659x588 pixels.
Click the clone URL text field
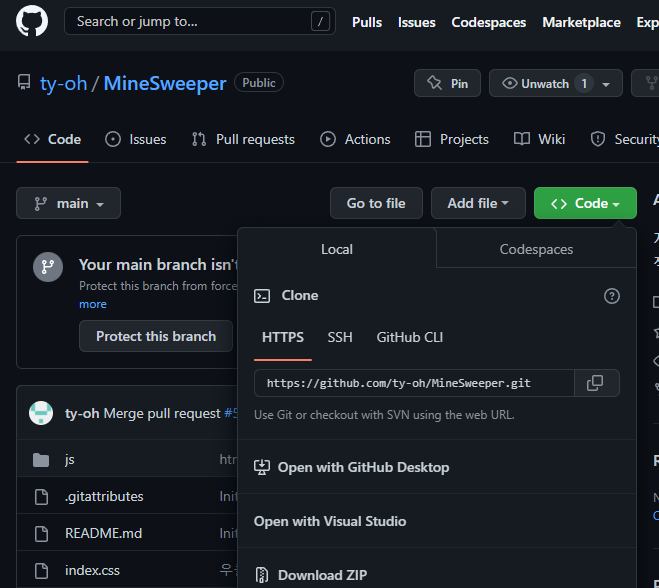pos(414,383)
